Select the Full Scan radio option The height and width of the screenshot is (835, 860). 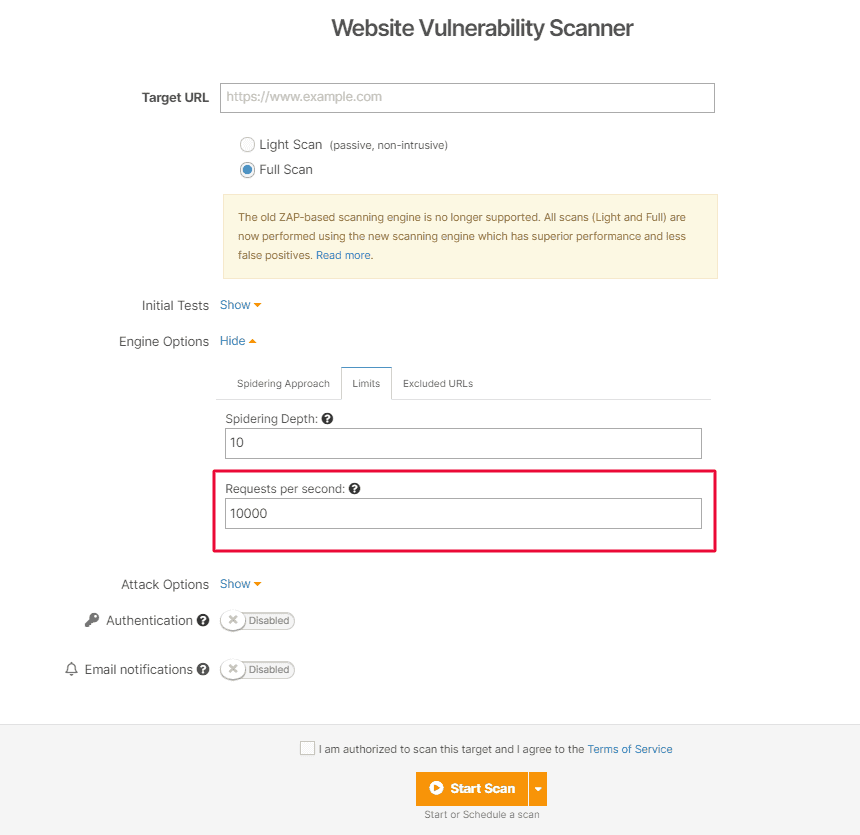(x=247, y=170)
